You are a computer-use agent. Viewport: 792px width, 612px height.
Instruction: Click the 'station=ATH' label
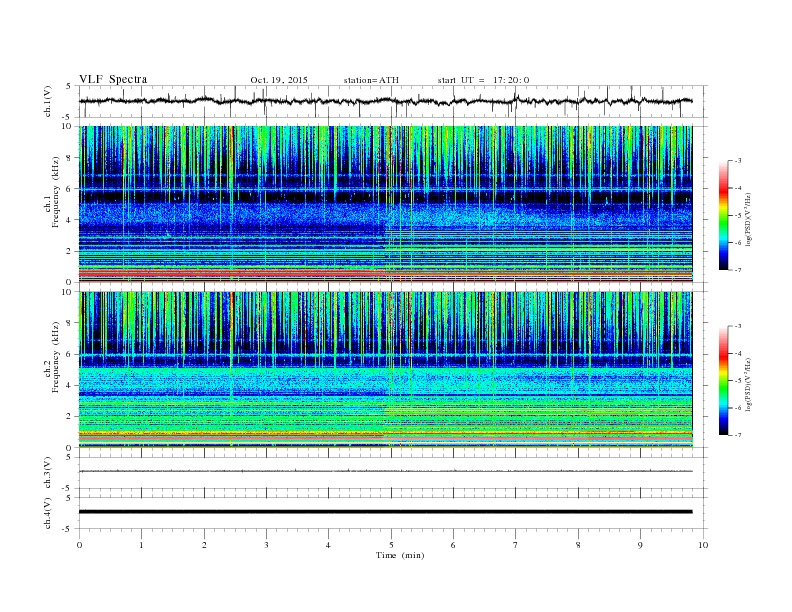tap(371, 80)
